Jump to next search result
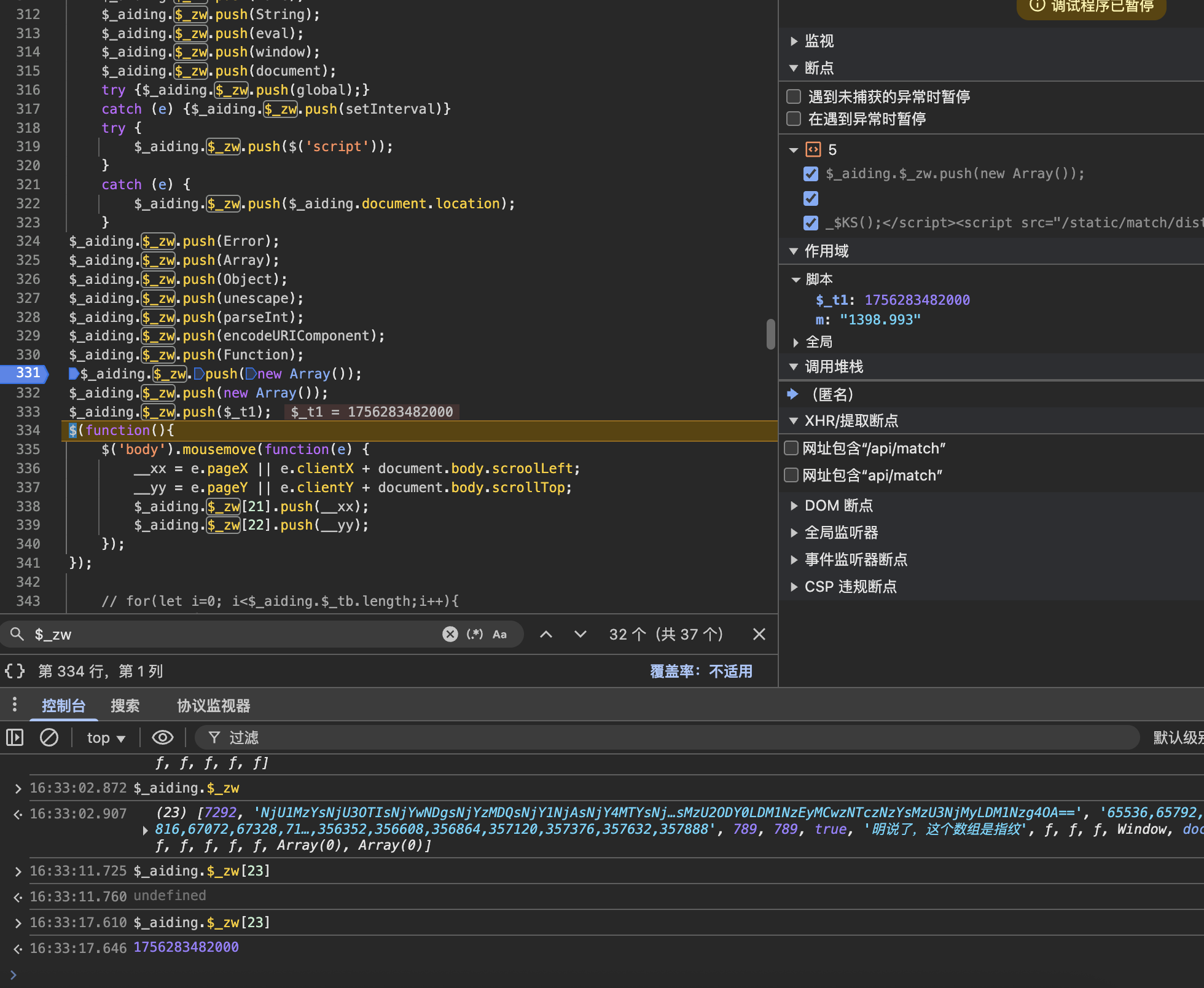The image size is (1204, 988). coord(580,634)
